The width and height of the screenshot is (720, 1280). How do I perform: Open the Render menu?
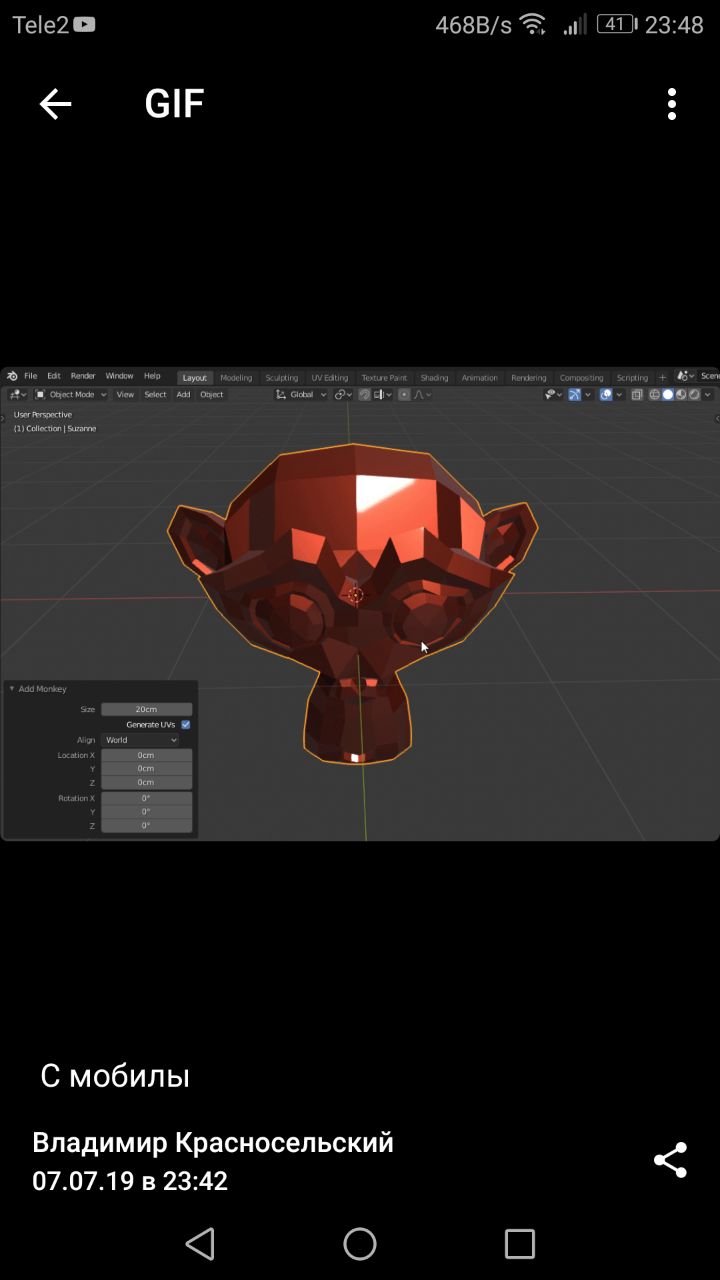click(83, 376)
